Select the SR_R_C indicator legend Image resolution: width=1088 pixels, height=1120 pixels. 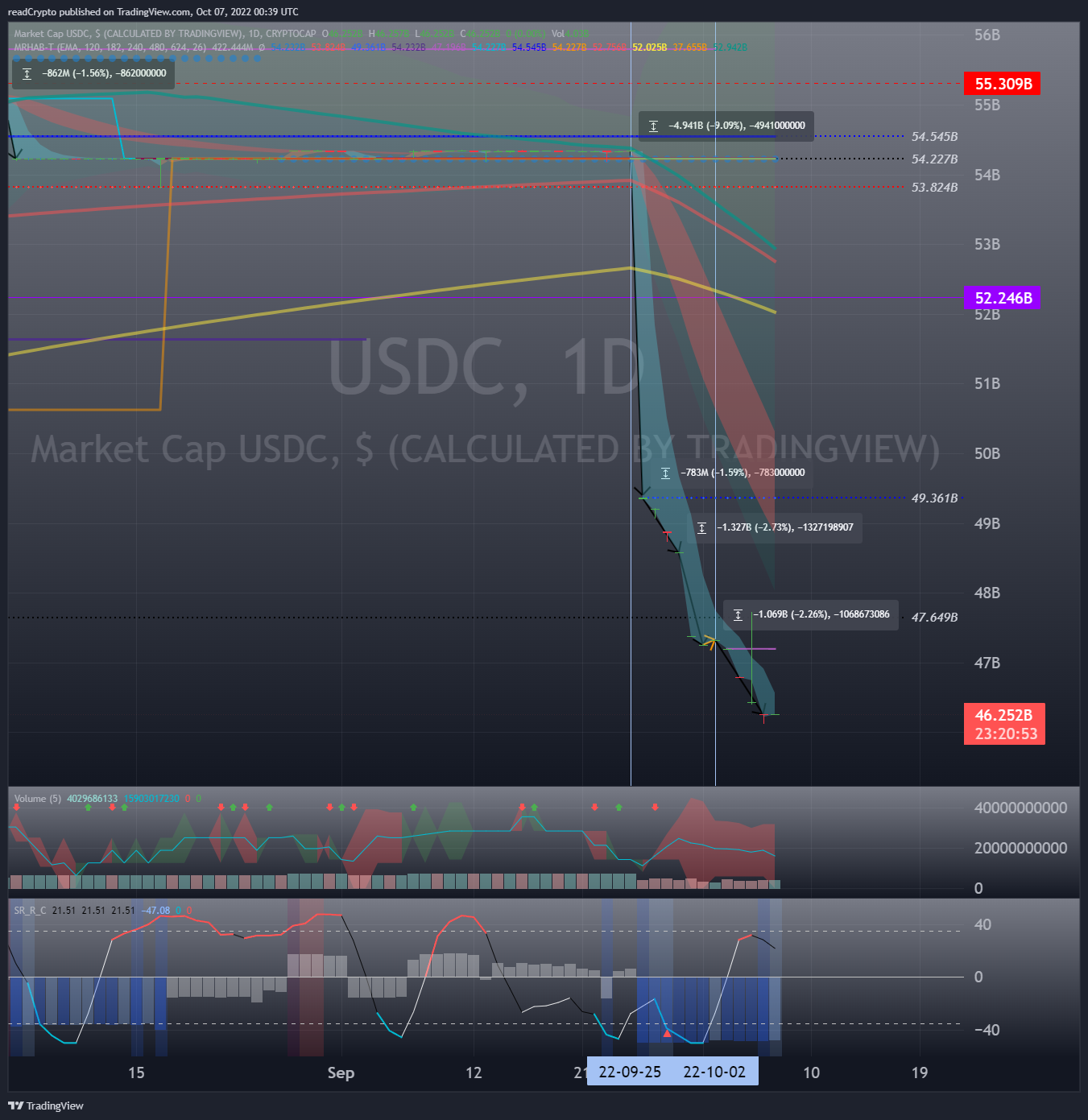pos(30,911)
